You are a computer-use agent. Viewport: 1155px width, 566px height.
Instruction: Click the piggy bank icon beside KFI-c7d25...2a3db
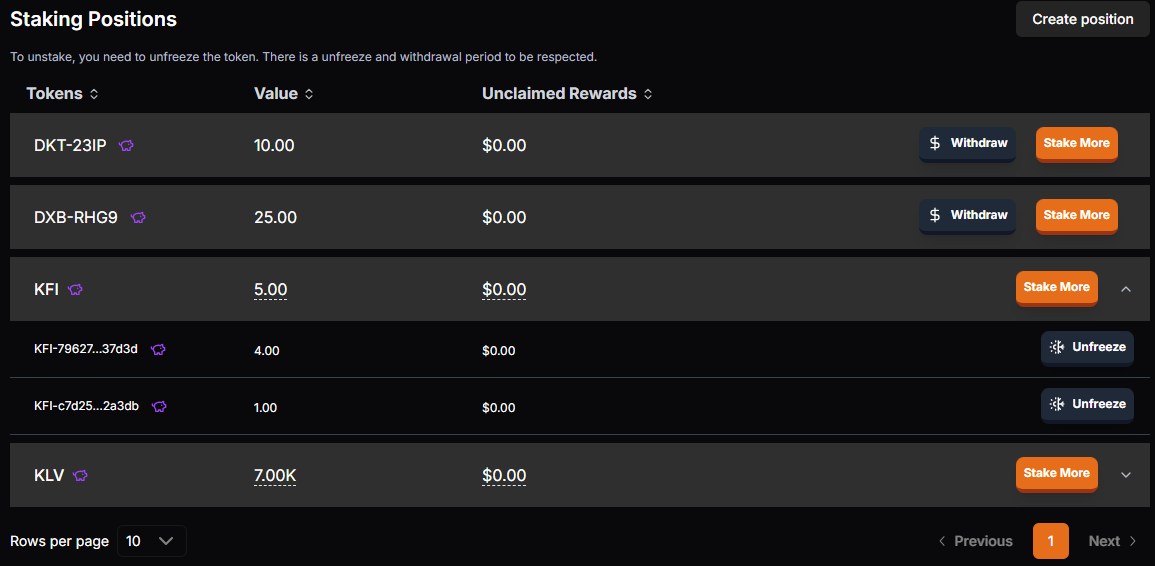159,406
